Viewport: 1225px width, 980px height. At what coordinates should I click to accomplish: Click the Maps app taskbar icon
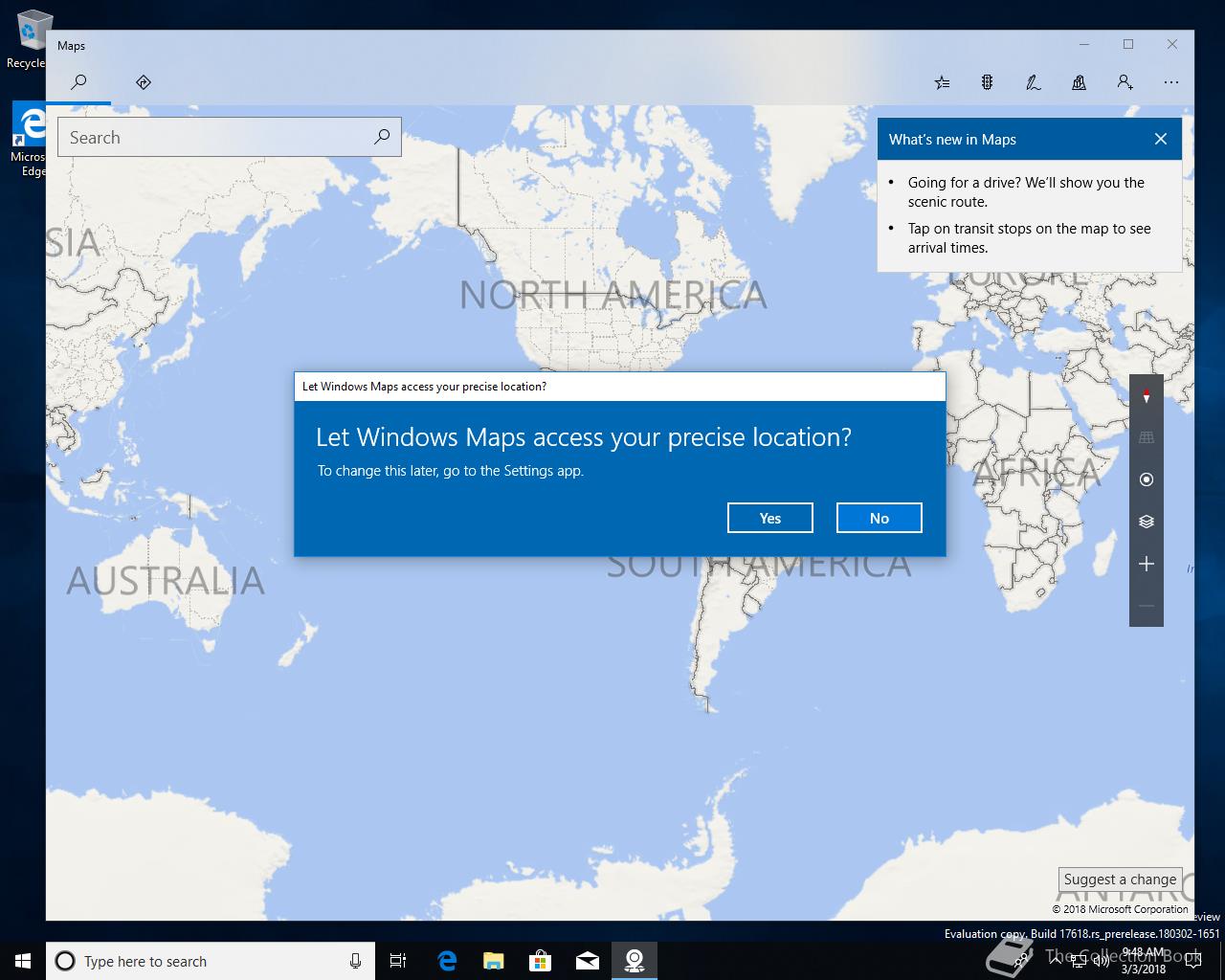coord(635,961)
